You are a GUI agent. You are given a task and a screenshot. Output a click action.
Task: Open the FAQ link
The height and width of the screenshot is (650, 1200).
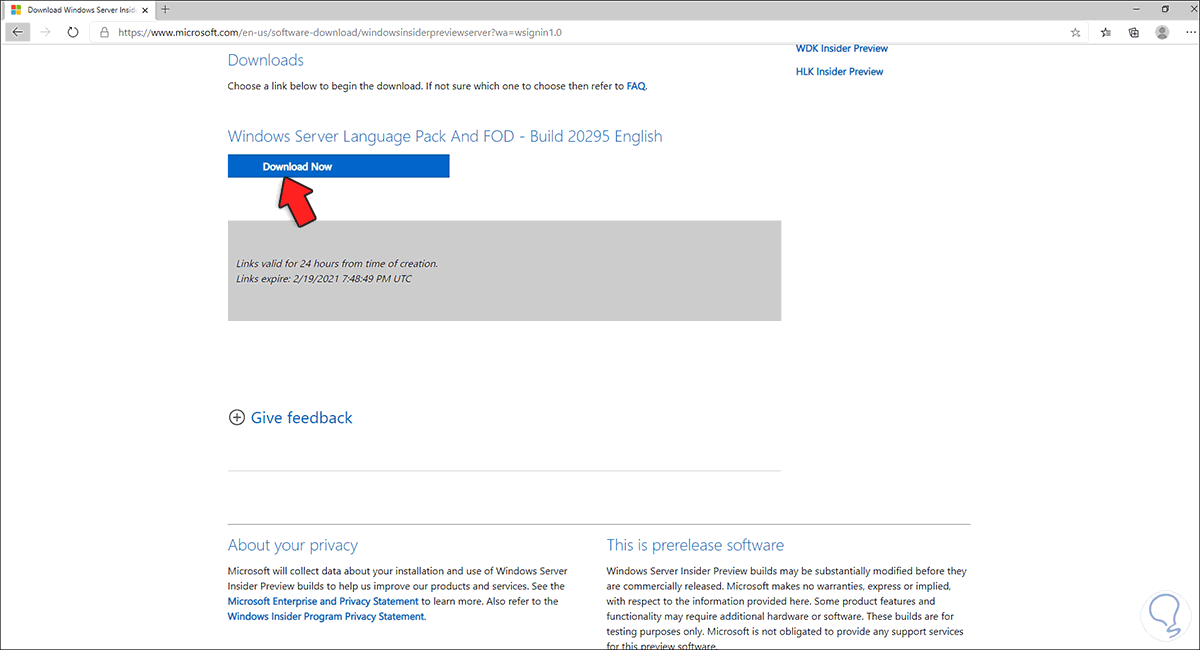[x=636, y=86]
